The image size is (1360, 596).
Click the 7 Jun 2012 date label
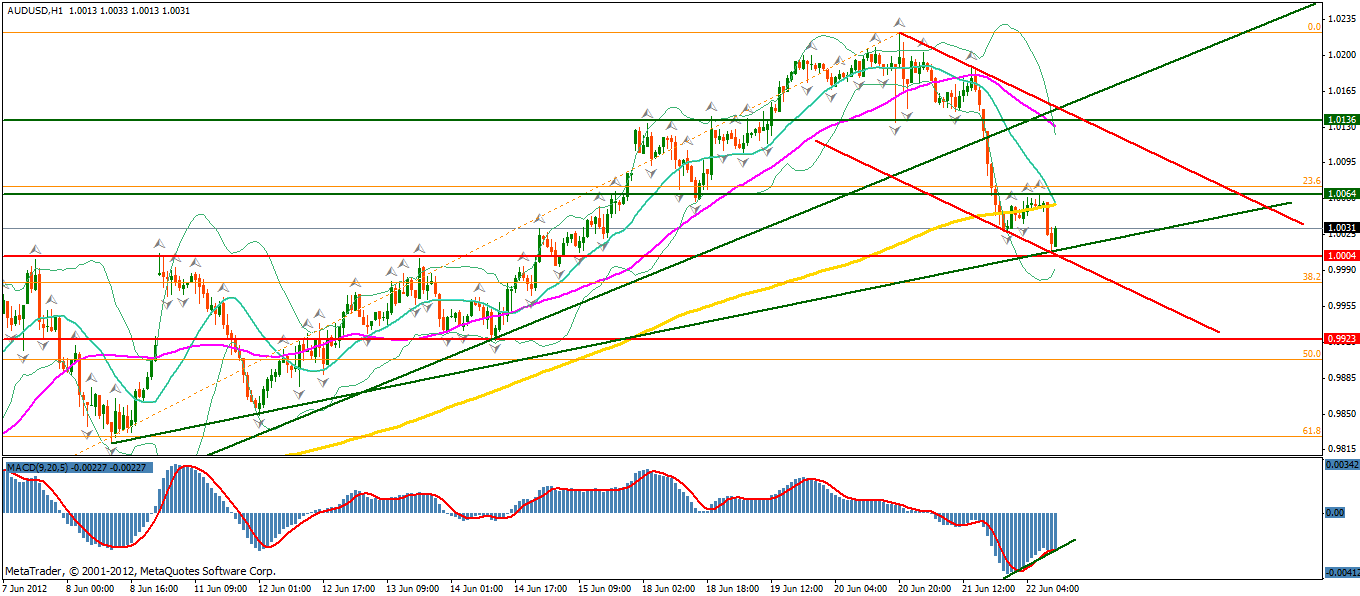click(26, 588)
